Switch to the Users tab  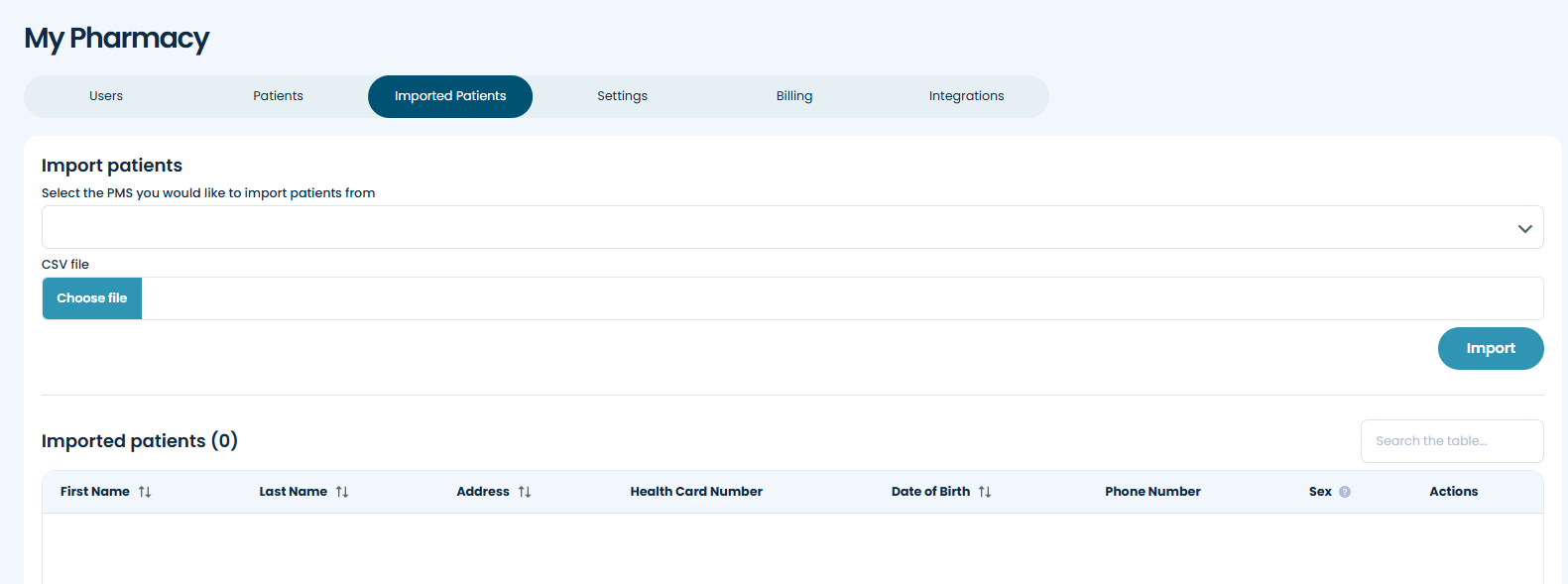(x=106, y=96)
